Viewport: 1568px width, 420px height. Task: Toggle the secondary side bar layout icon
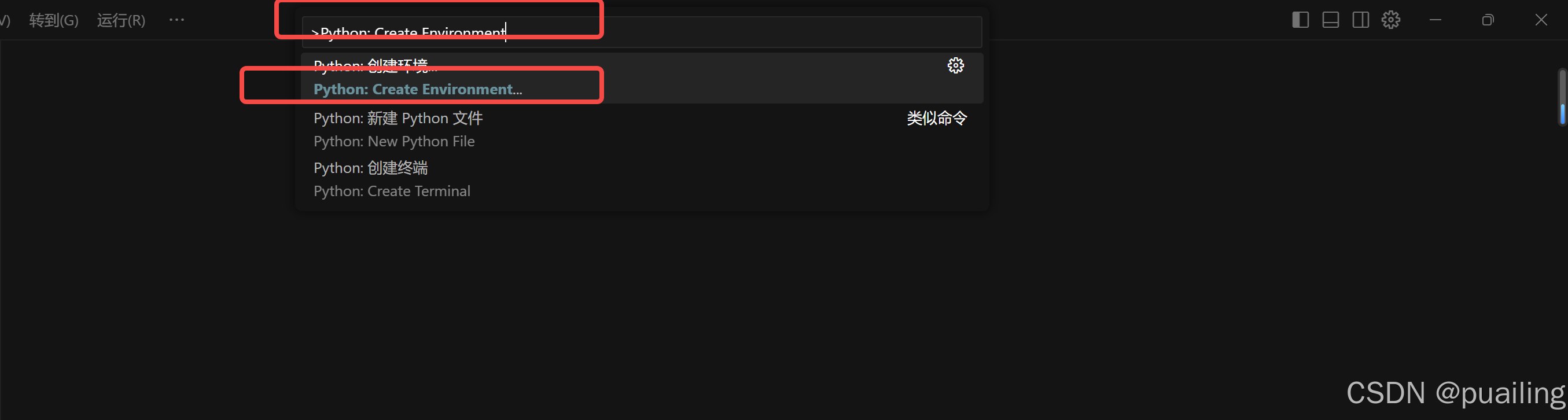point(1360,20)
